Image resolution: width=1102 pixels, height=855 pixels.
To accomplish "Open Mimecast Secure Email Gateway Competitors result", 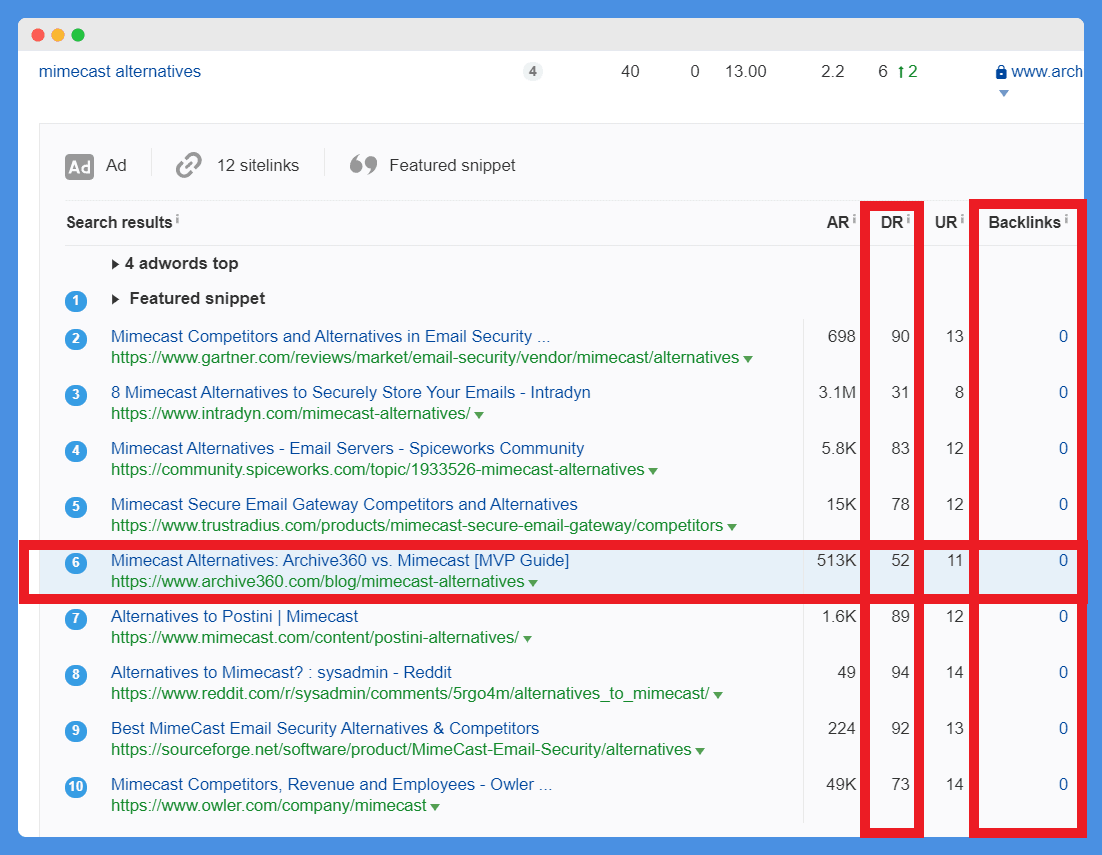I will coord(344,504).
